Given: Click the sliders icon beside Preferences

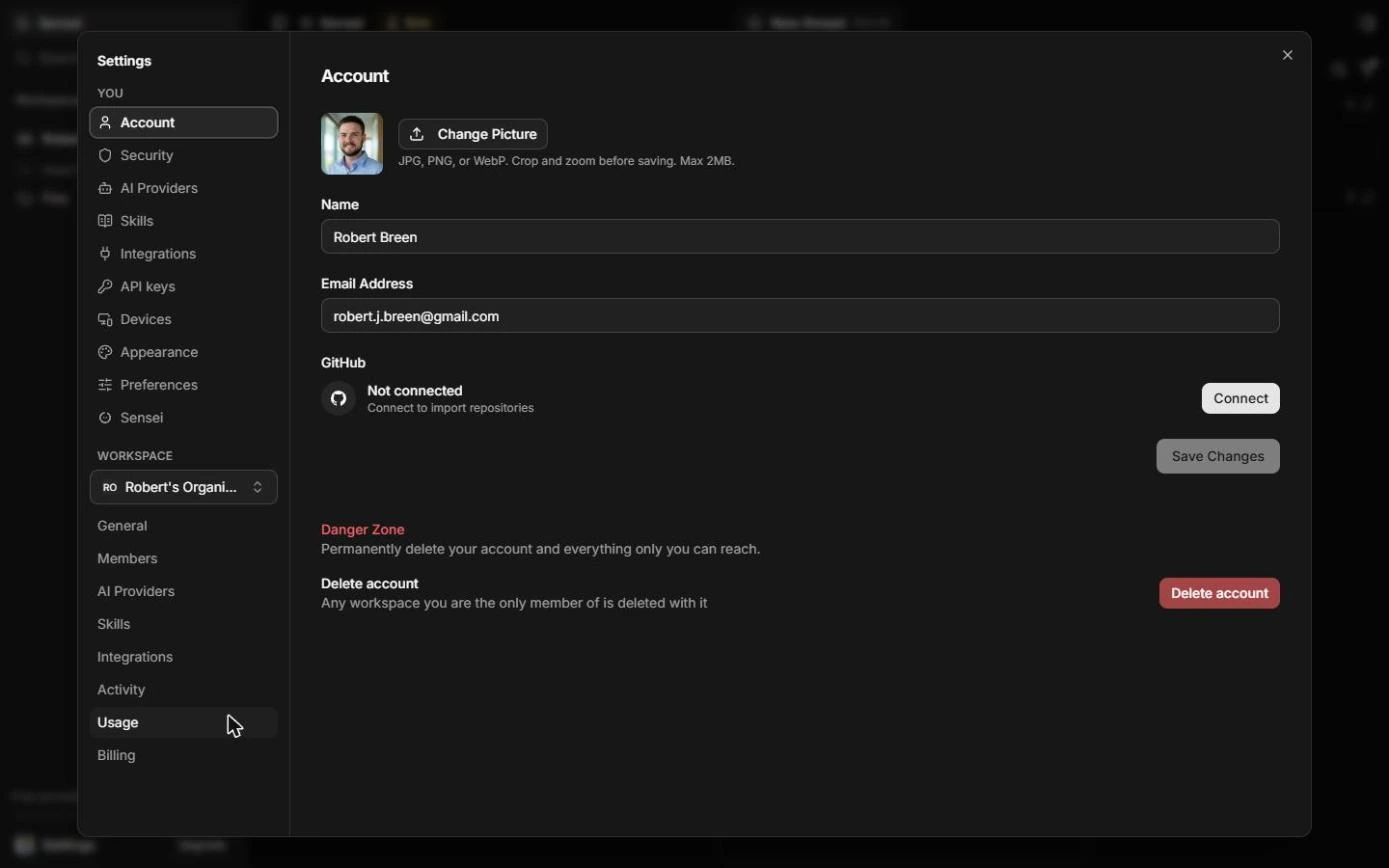Looking at the screenshot, I should pyautogui.click(x=104, y=385).
